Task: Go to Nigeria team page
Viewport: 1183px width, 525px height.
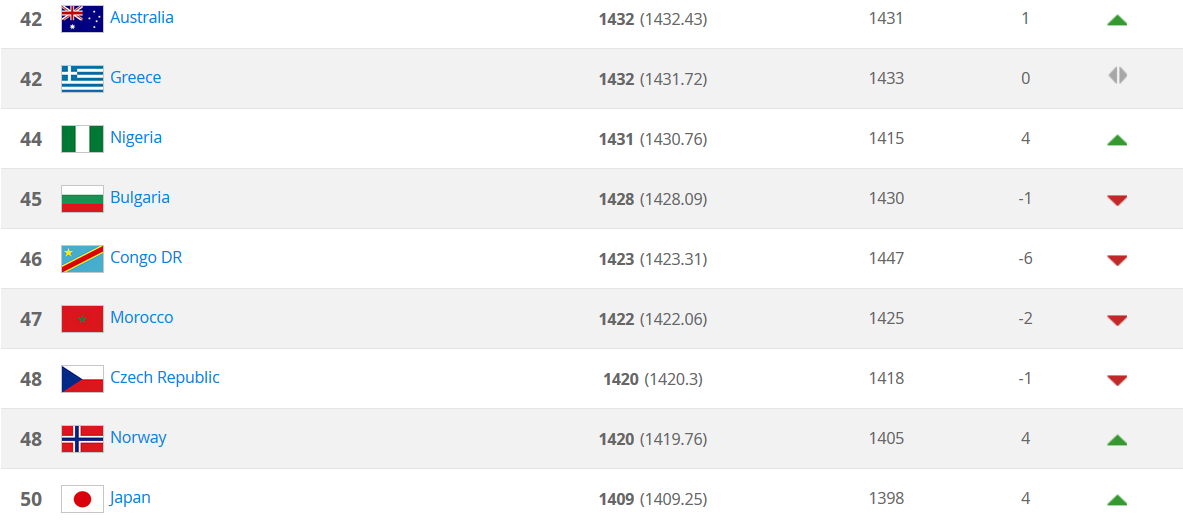Action: tap(136, 137)
